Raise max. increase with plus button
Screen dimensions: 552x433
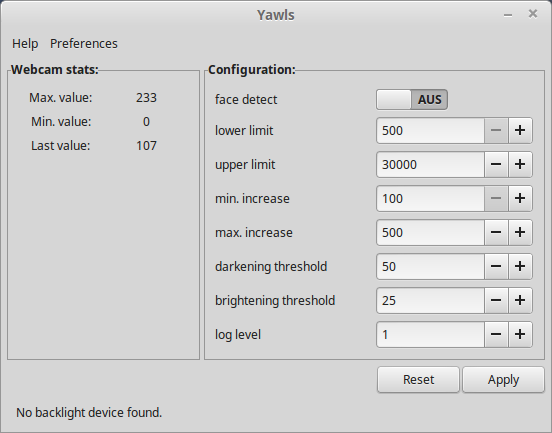pyautogui.click(x=520, y=232)
